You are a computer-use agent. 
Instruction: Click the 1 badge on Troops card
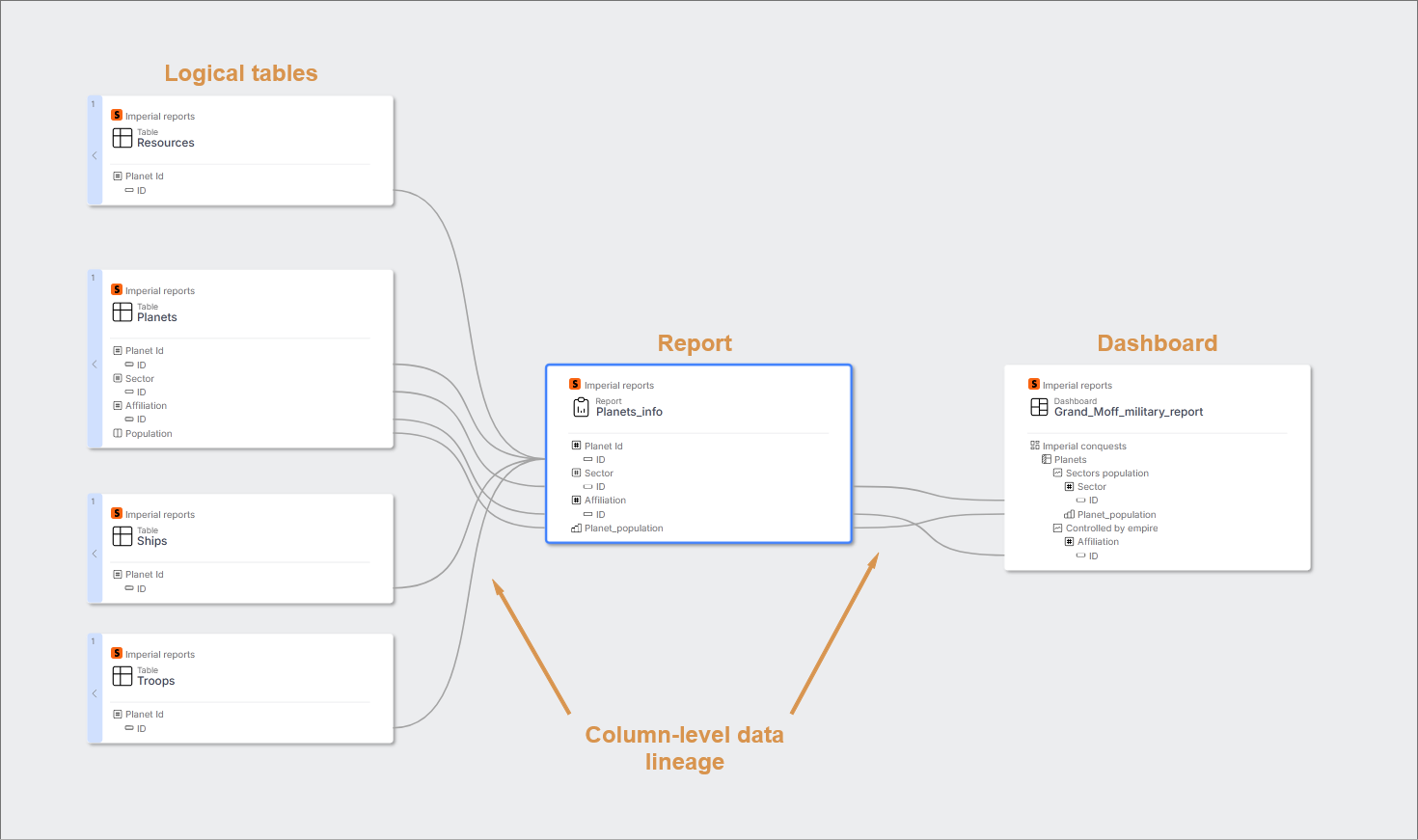coord(94,641)
